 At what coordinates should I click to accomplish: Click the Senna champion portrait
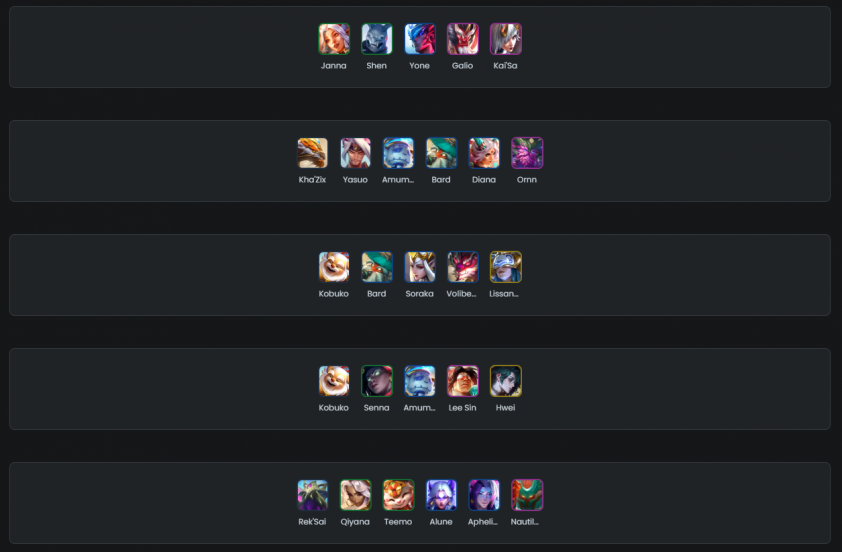click(x=376, y=381)
